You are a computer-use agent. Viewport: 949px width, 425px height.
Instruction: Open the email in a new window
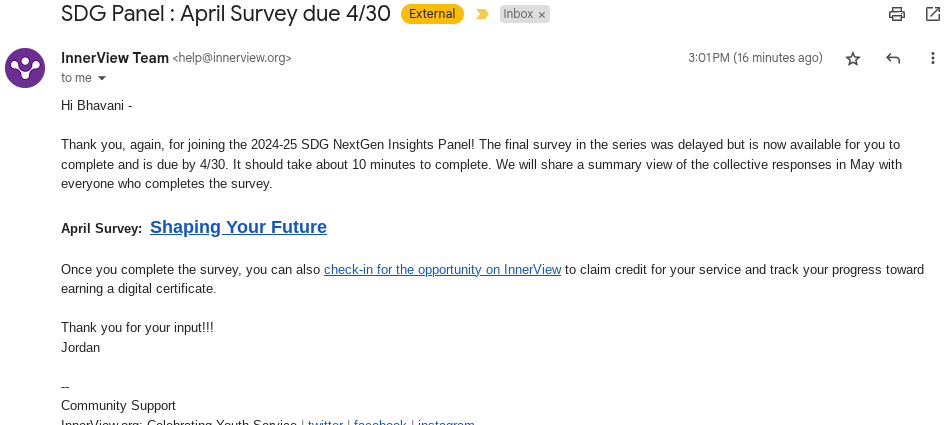(932, 14)
